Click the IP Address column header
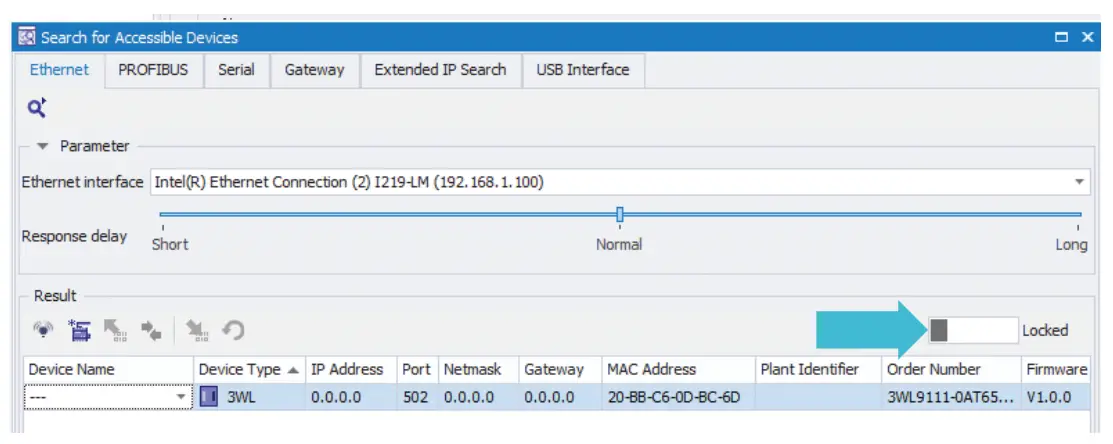 pos(351,370)
